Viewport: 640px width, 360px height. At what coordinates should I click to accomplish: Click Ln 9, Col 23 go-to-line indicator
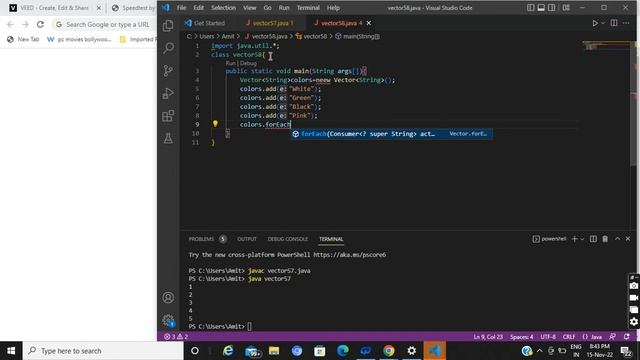click(488, 337)
